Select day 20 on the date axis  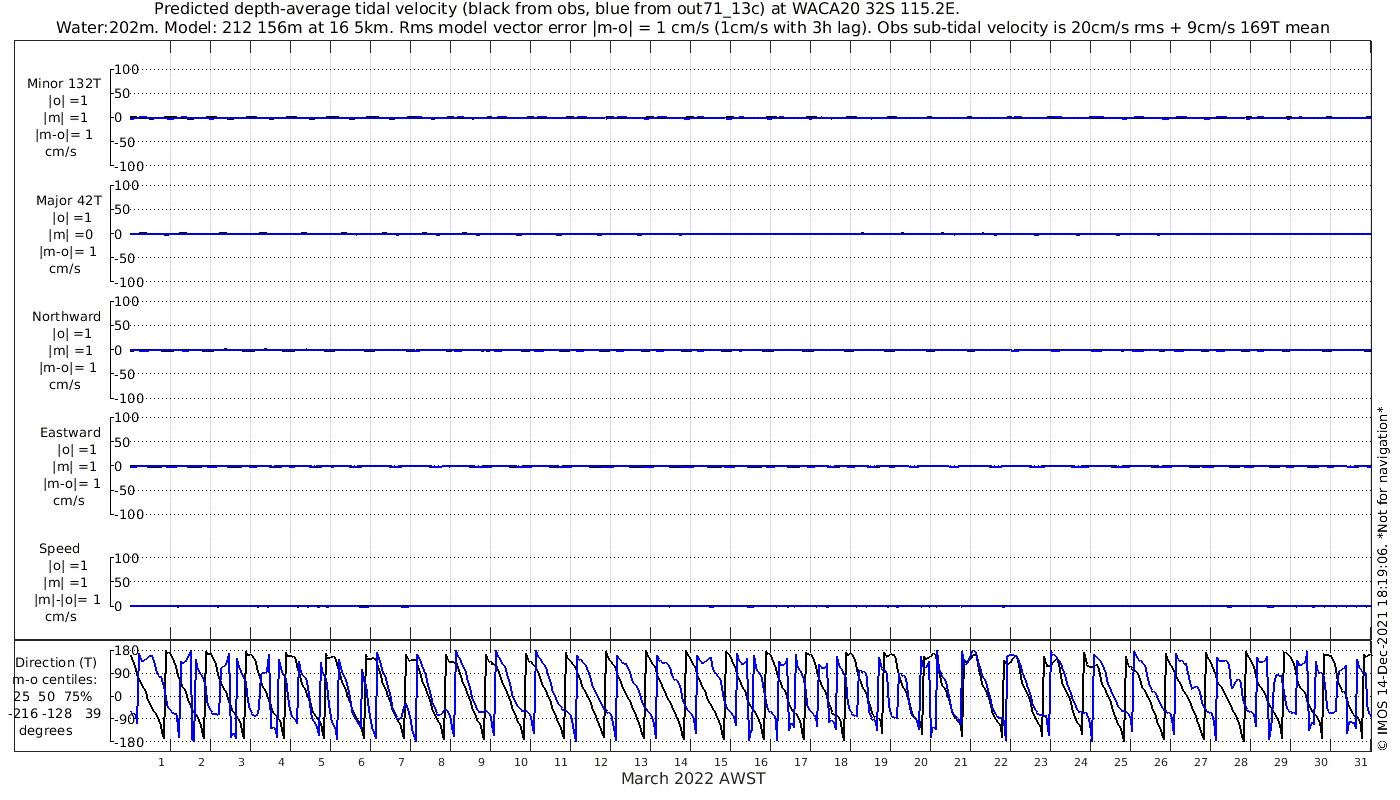921,762
